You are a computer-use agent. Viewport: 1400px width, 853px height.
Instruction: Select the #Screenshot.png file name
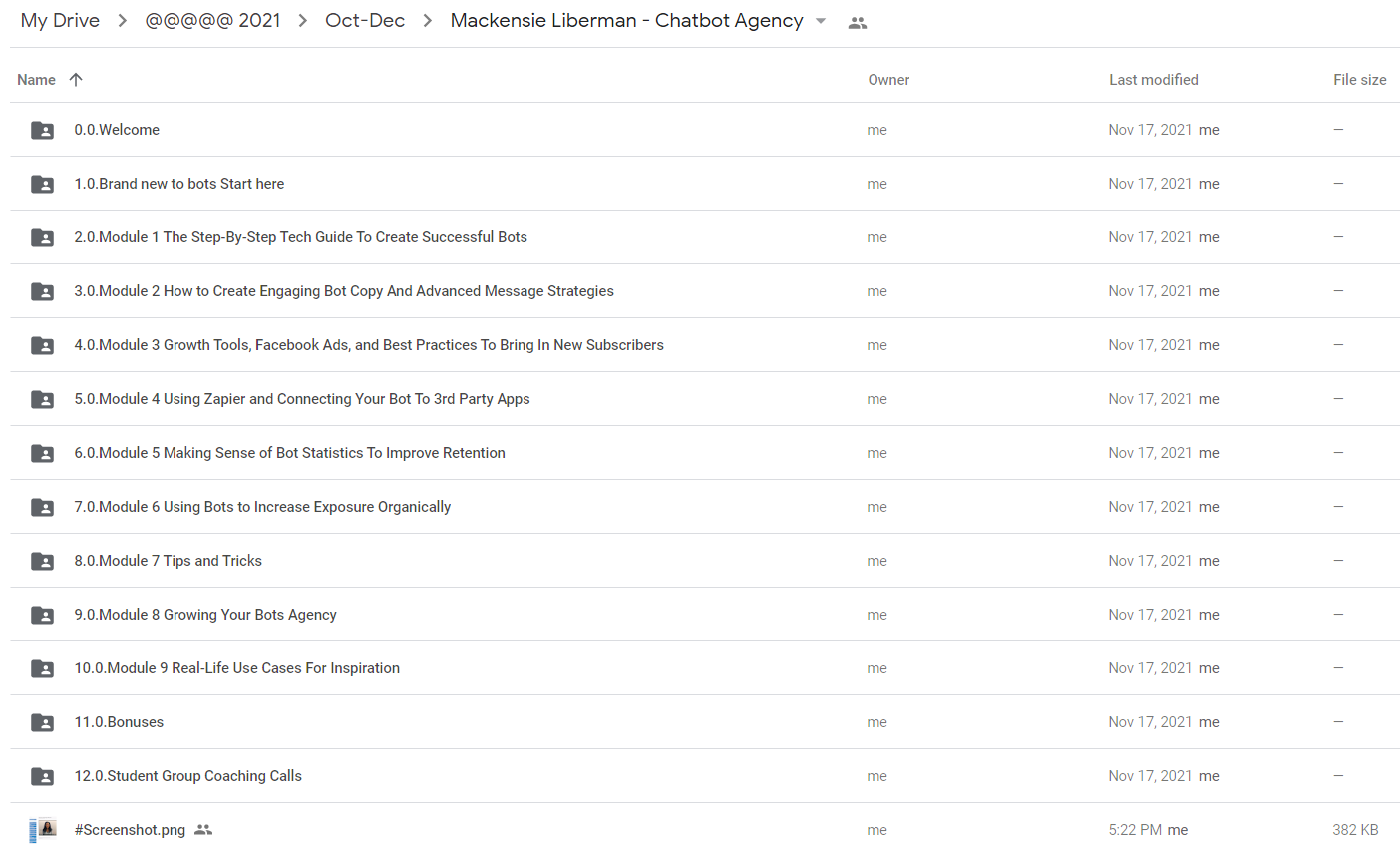[130, 830]
